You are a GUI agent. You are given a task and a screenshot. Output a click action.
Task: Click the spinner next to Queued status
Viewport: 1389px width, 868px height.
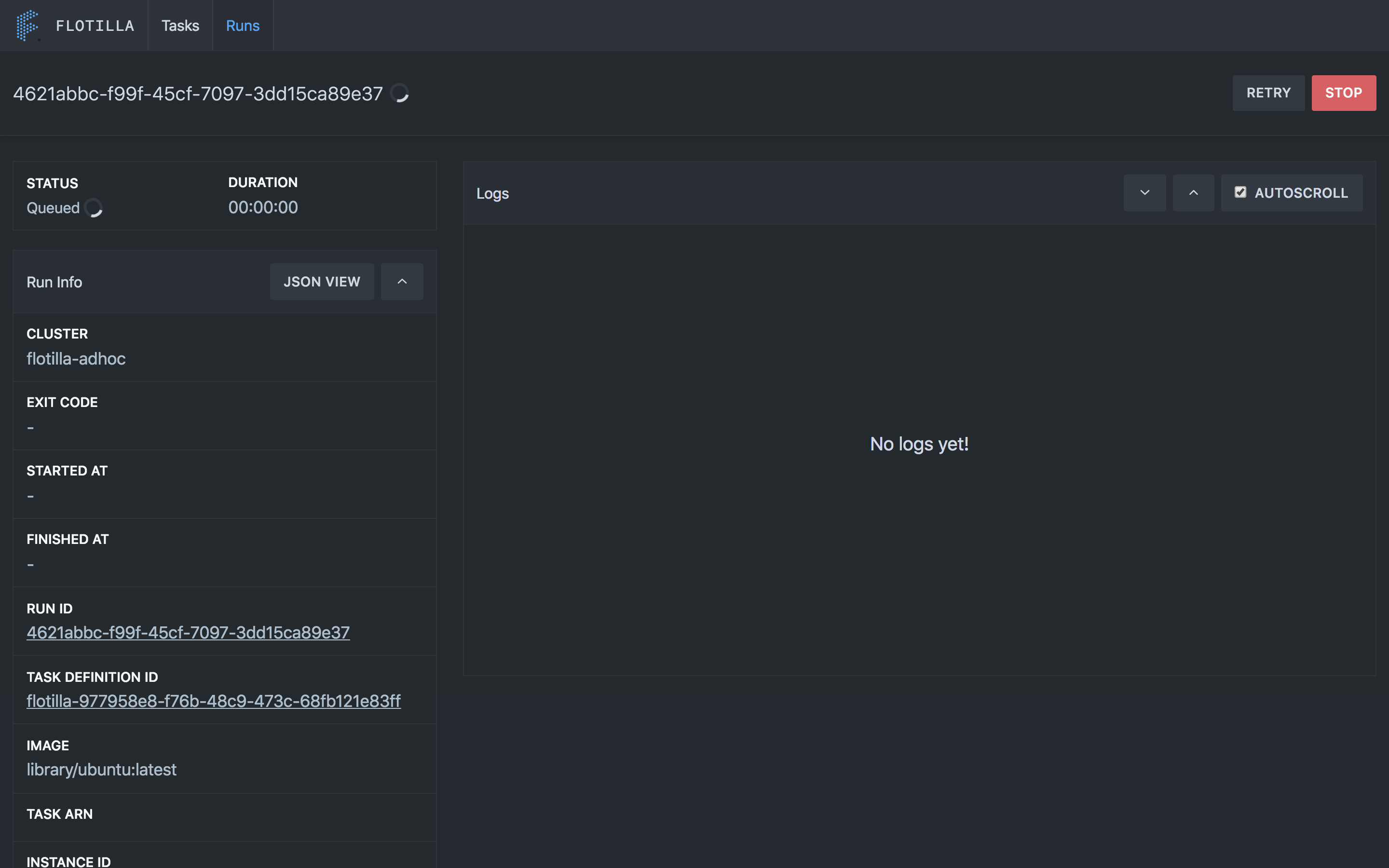pyautogui.click(x=94, y=208)
